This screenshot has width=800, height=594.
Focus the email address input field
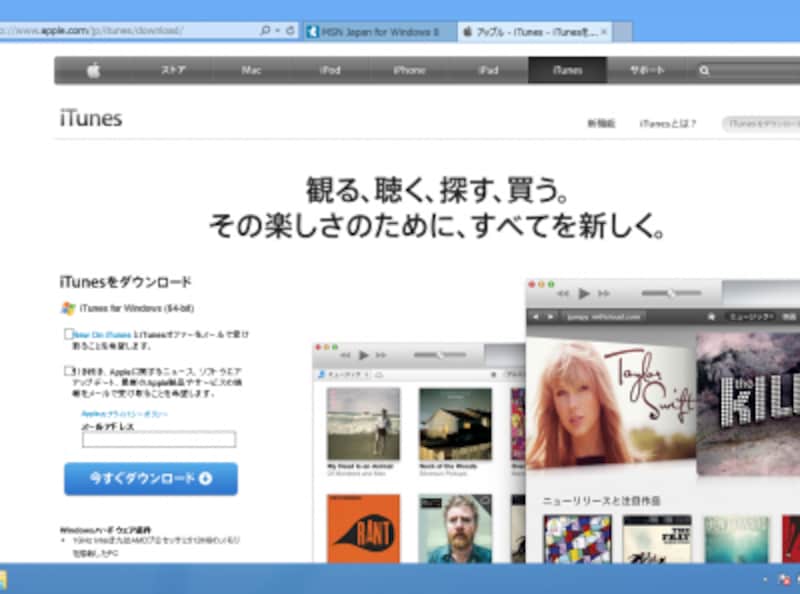click(x=159, y=439)
